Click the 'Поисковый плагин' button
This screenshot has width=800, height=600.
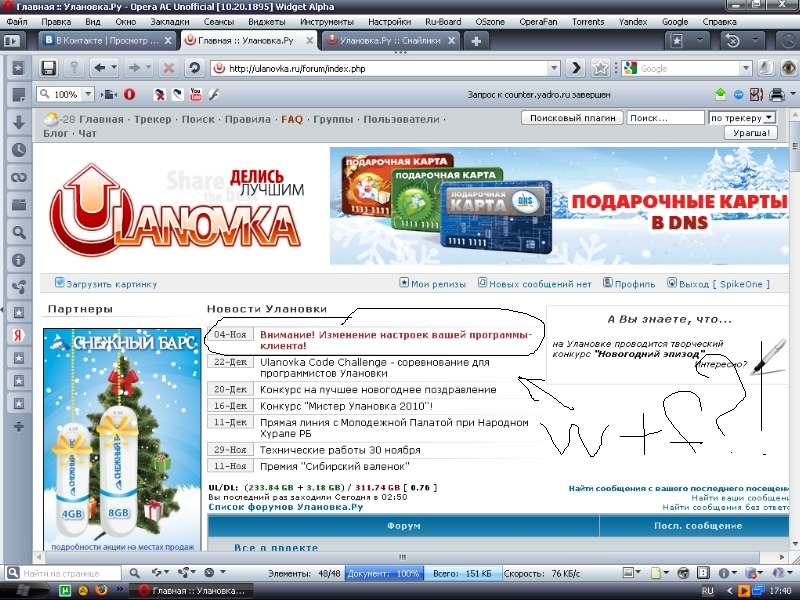point(572,118)
